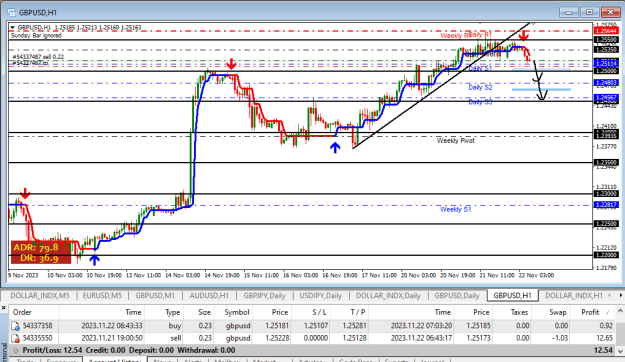
Task: Select the active GBPUSD,H1 chart tab
Action: coord(513,295)
